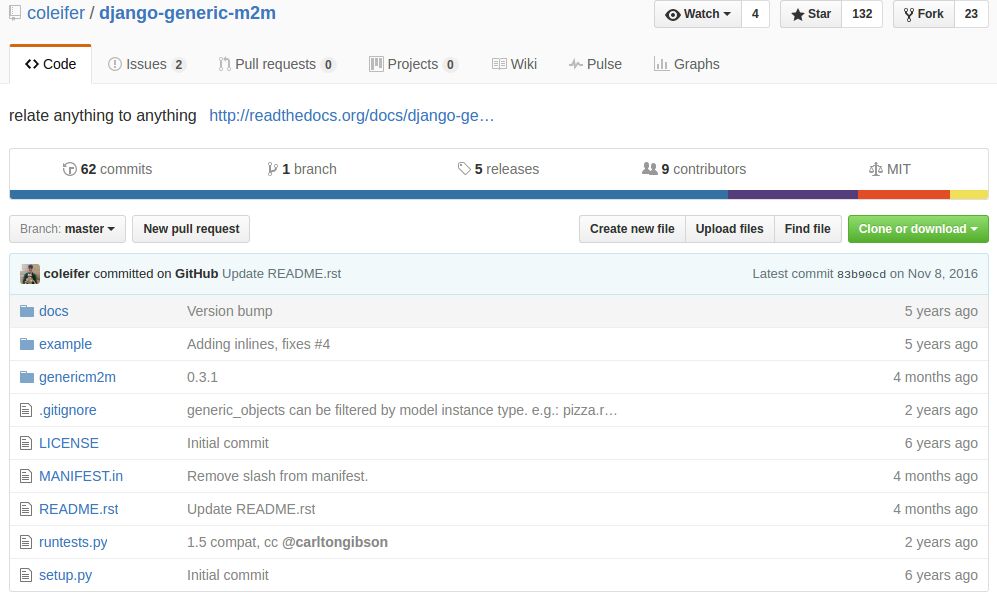
Task: Open the 'Remove slash from manifest.' commit message
Action: (x=277, y=476)
